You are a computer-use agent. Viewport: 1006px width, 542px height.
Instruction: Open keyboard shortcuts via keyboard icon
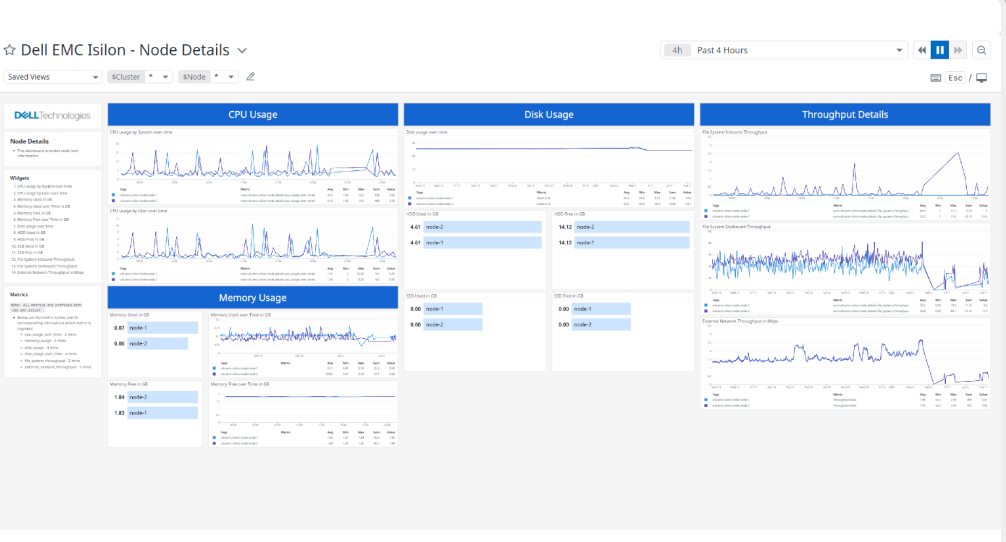pos(936,78)
